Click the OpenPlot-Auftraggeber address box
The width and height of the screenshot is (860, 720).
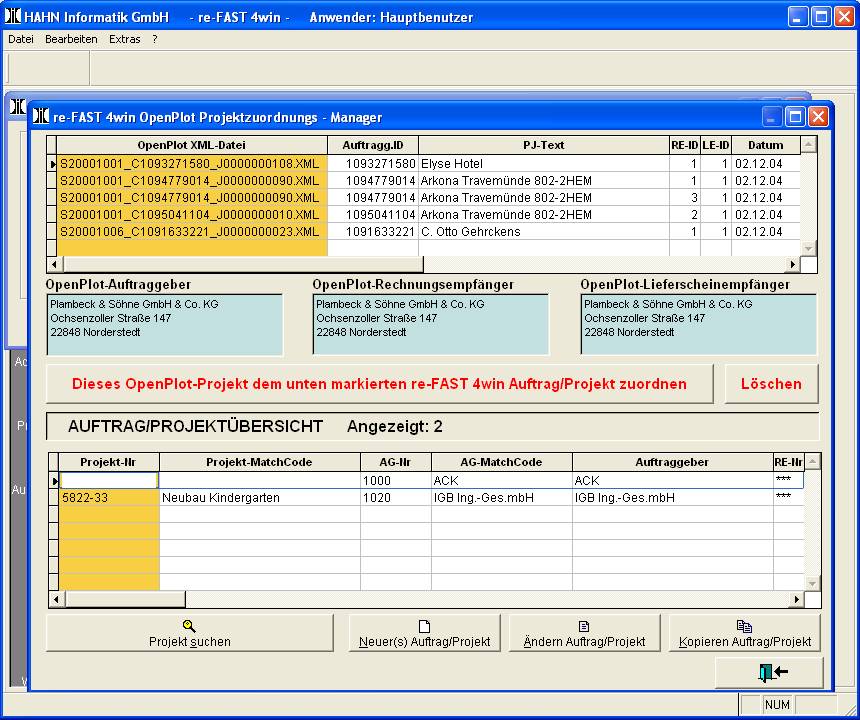tap(165, 325)
